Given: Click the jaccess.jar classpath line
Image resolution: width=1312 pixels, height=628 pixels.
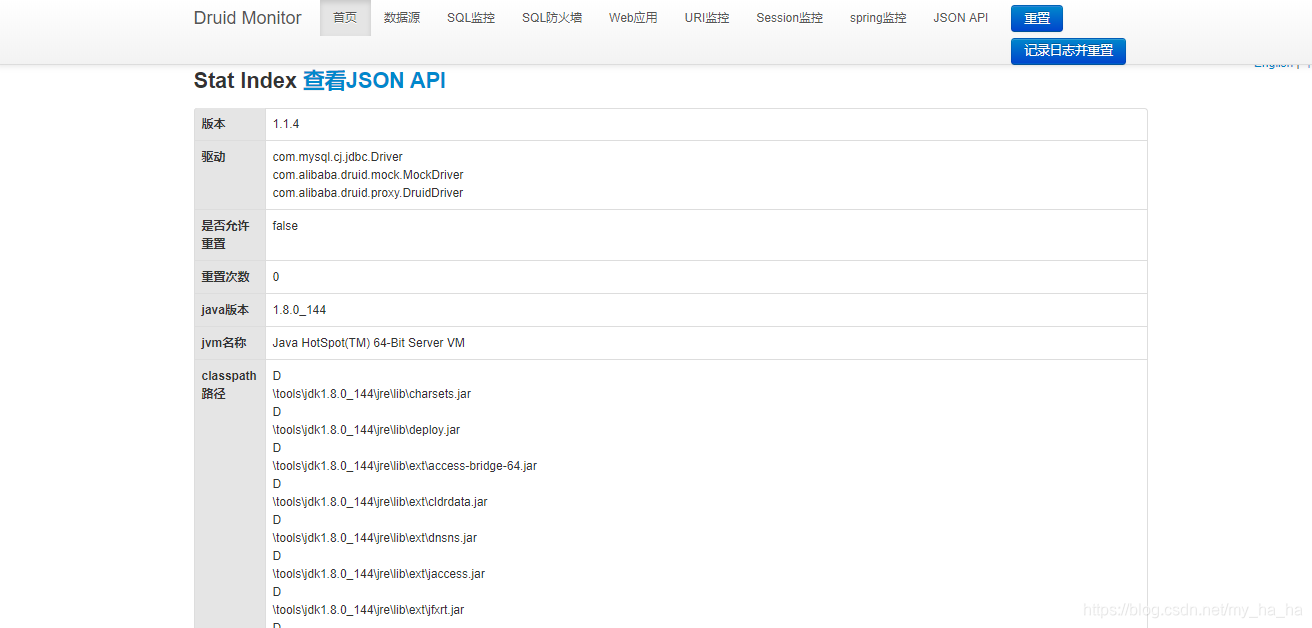Looking at the screenshot, I should coord(379,574).
